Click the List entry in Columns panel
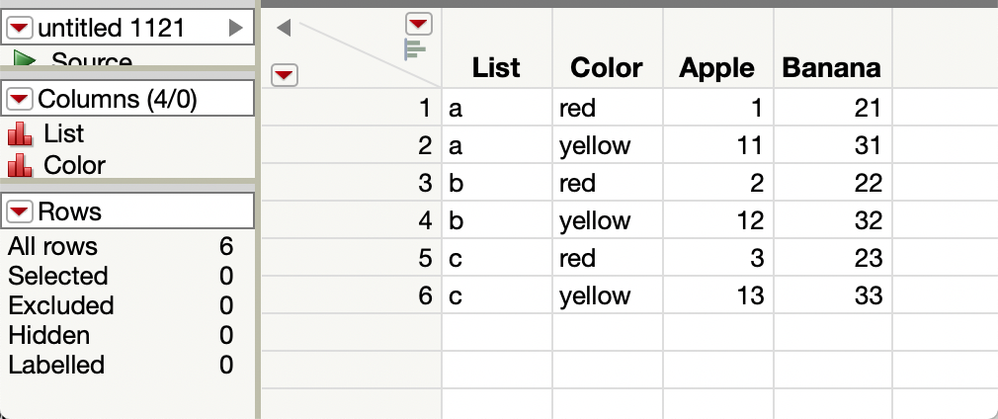This screenshot has height=419, width=998. pyautogui.click(x=64, y=134)
